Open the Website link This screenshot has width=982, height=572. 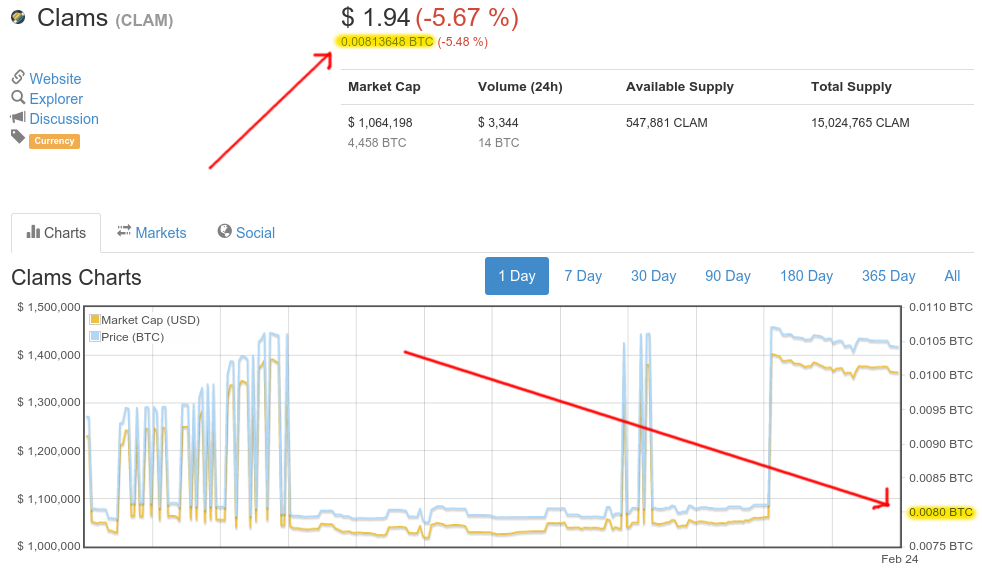point(55,79)
